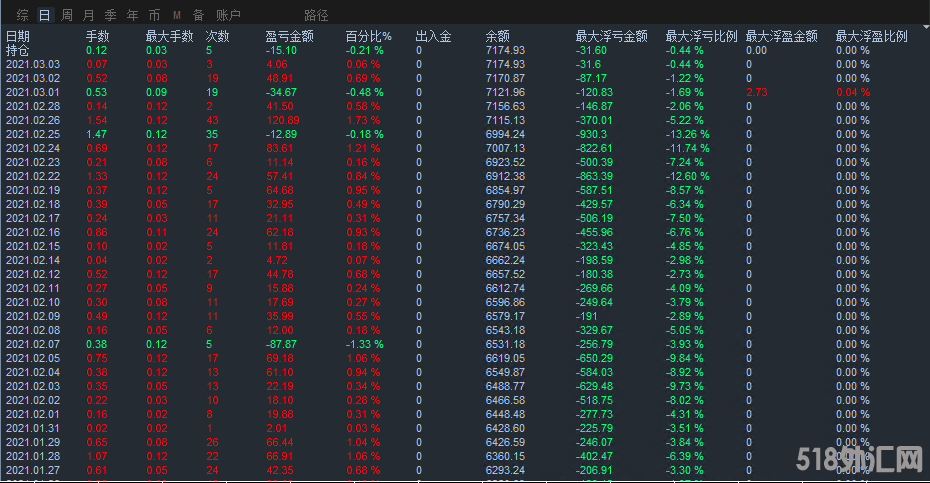Screen dimensions: 930x483
Task: Select the 年 yearly tab
Action: (132, 15)
